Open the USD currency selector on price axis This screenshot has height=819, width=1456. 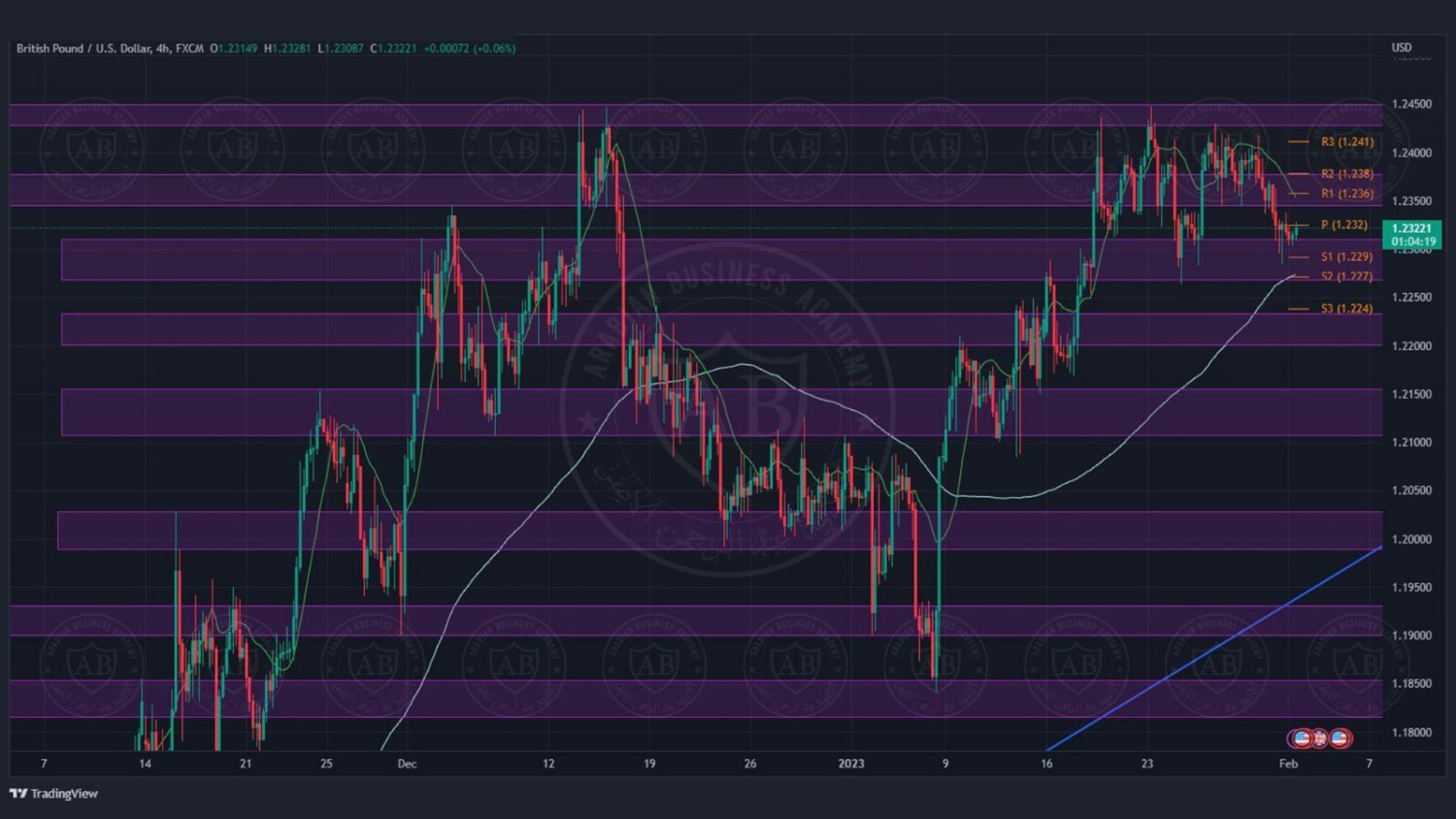(x=1402, y=48)
